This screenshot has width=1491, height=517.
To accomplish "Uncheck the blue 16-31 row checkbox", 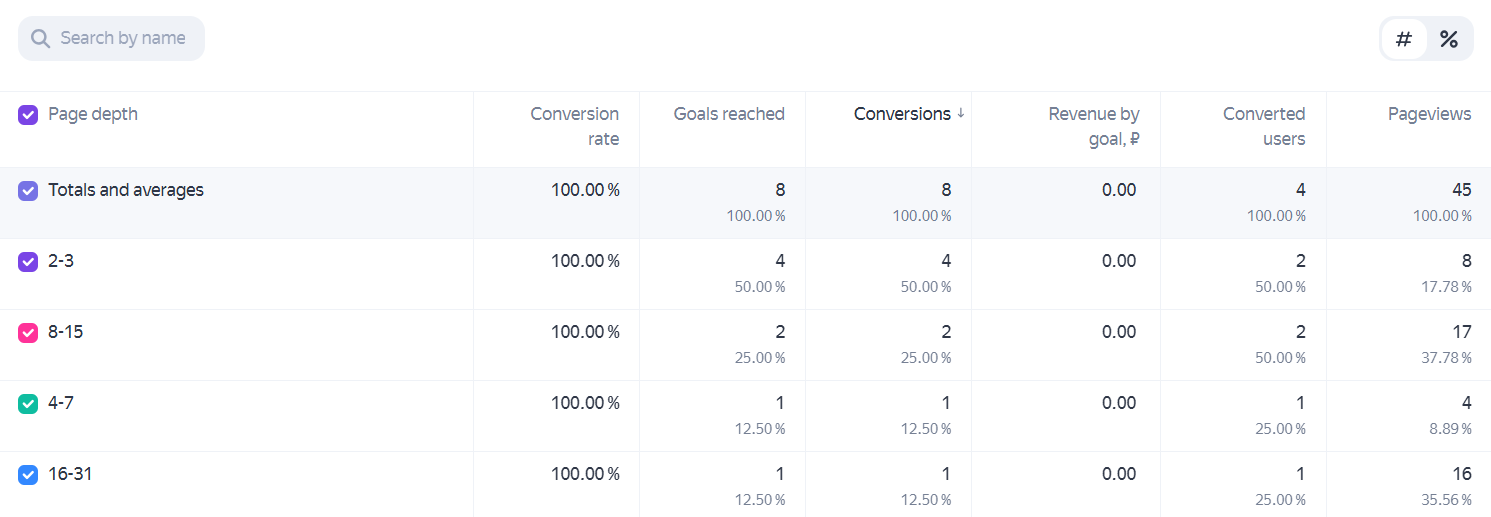I will (x=28, y=475).
